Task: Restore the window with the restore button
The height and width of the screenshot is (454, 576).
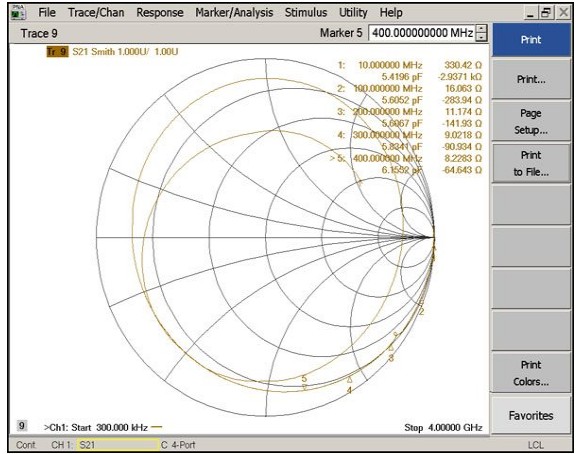Action: coord(546,13)
